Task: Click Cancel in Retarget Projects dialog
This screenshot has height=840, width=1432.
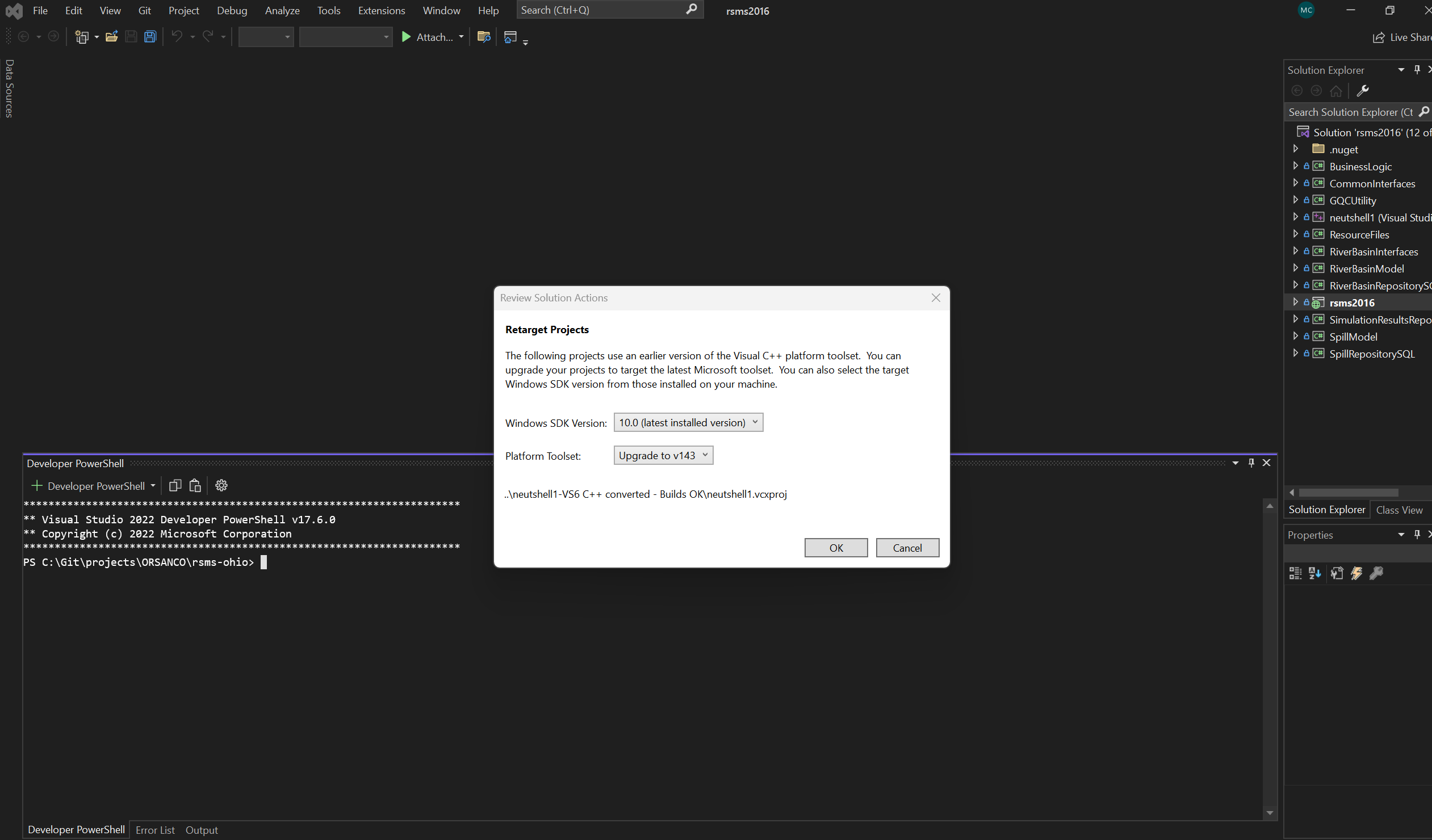Action: tap(907, 548)
